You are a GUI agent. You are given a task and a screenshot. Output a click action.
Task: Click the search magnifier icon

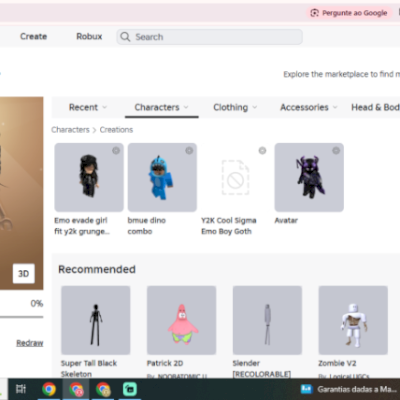pyautogui.click(x=125, y=37)
